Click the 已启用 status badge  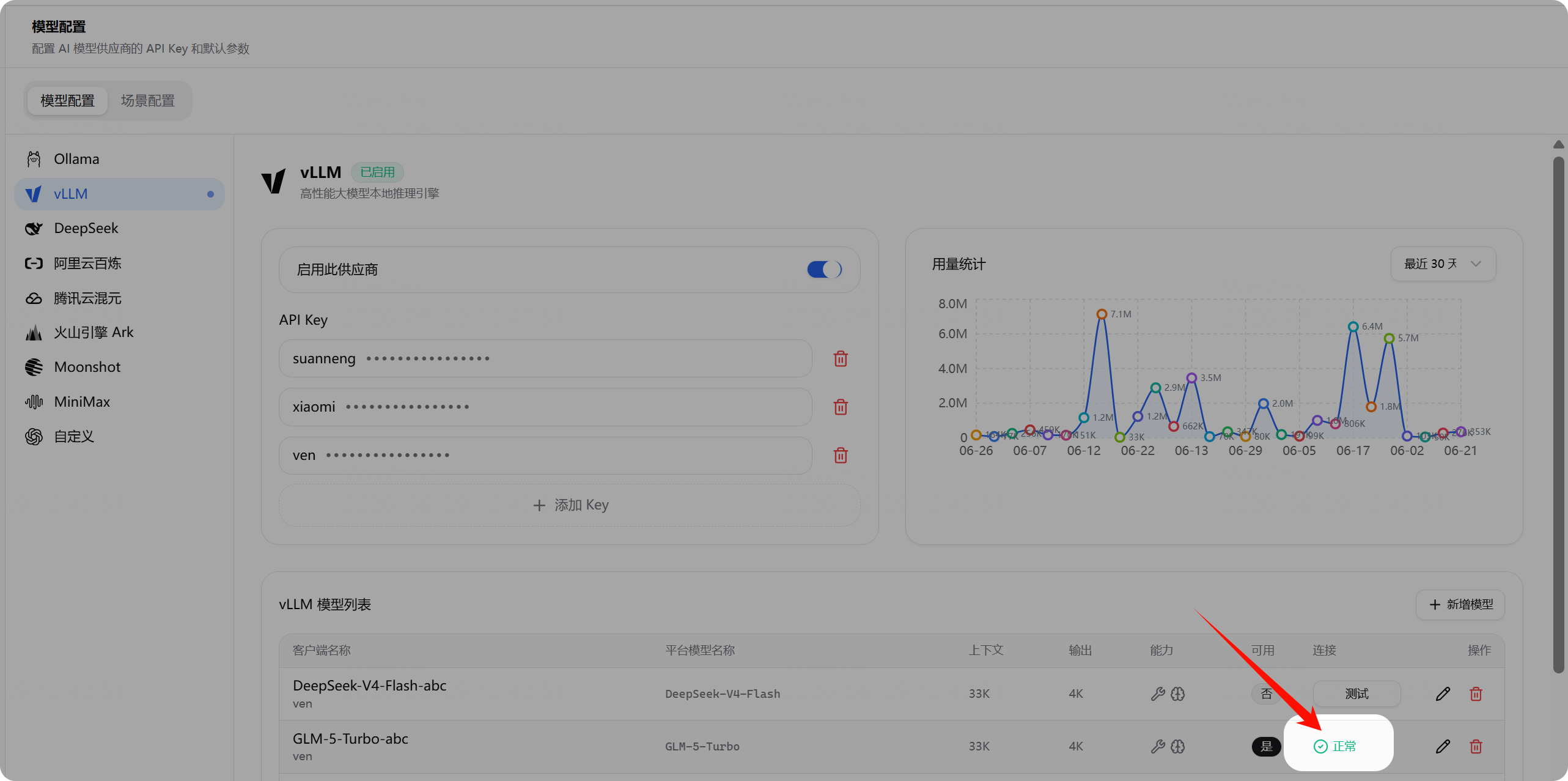377,172
